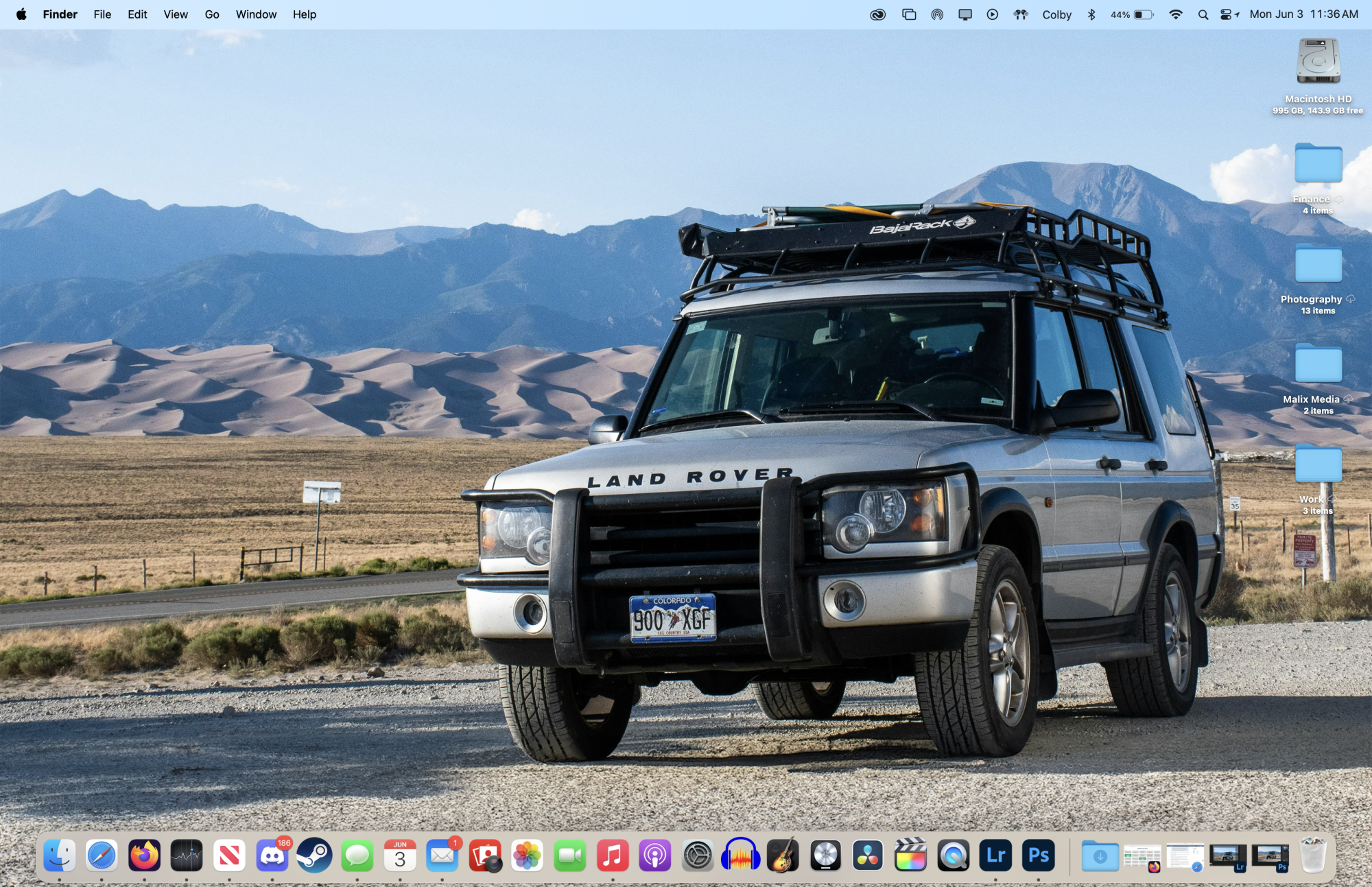This screenshot has height=887, width=1372.
Task: Launch Final Cut Pro from the Dock
Action: [x=910, y=855]
